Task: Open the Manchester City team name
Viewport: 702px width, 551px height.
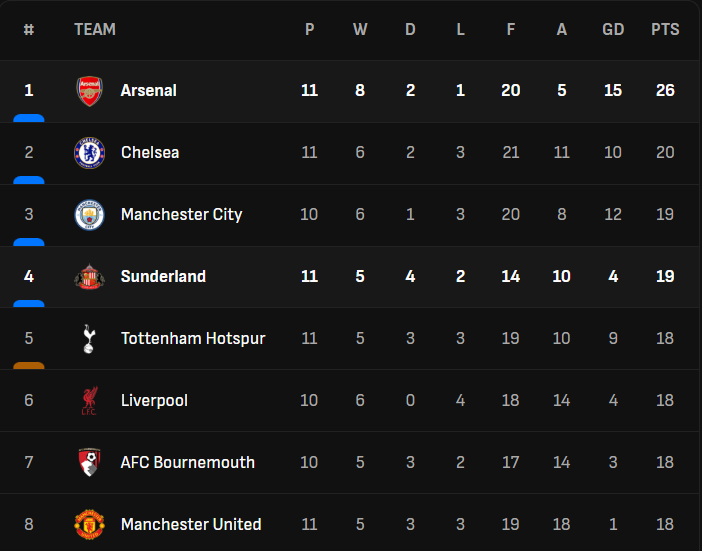Action: (181, 215)
